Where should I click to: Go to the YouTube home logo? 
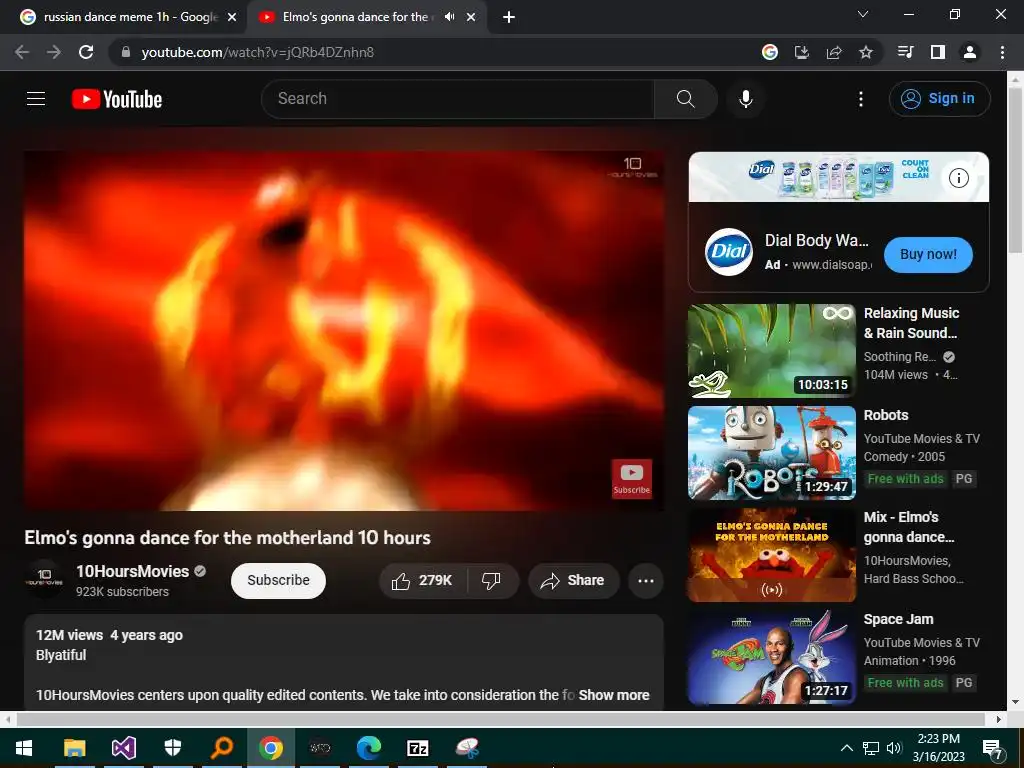point(117,99)
